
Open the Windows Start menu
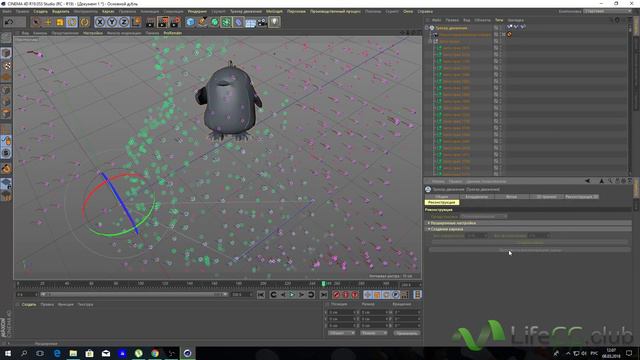[8, 353]
